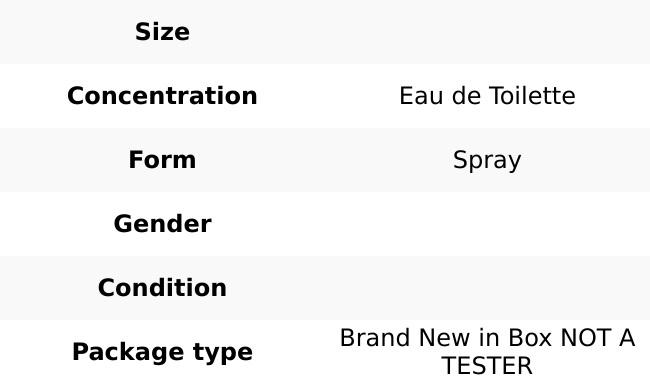Viewport: 650px width, 384px height.
Task: Click the Size row label
Action: pyautogui.click(x=162, y=32)
